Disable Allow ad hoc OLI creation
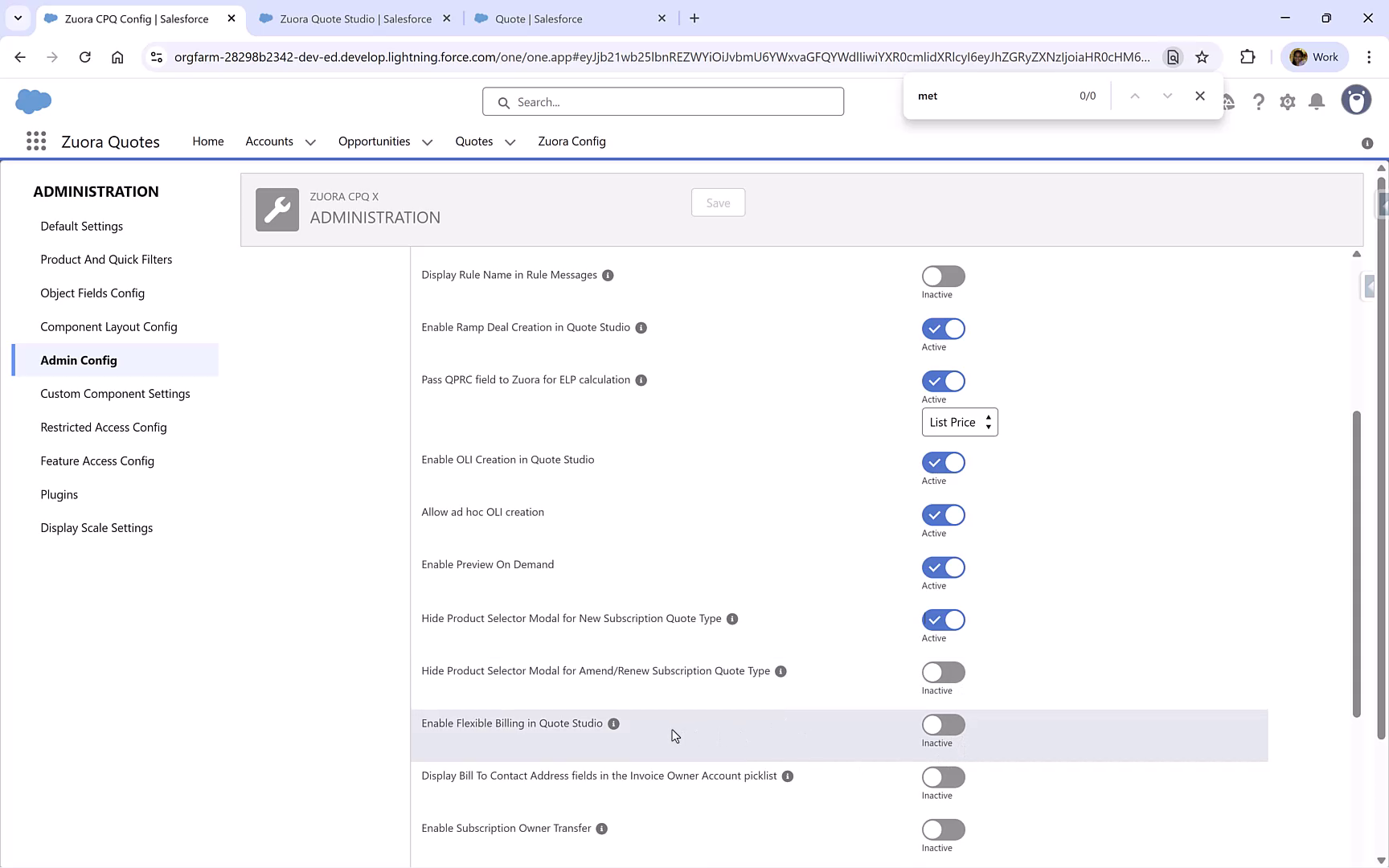Viewport: 1389px width, 868px height. click(943, 515)
